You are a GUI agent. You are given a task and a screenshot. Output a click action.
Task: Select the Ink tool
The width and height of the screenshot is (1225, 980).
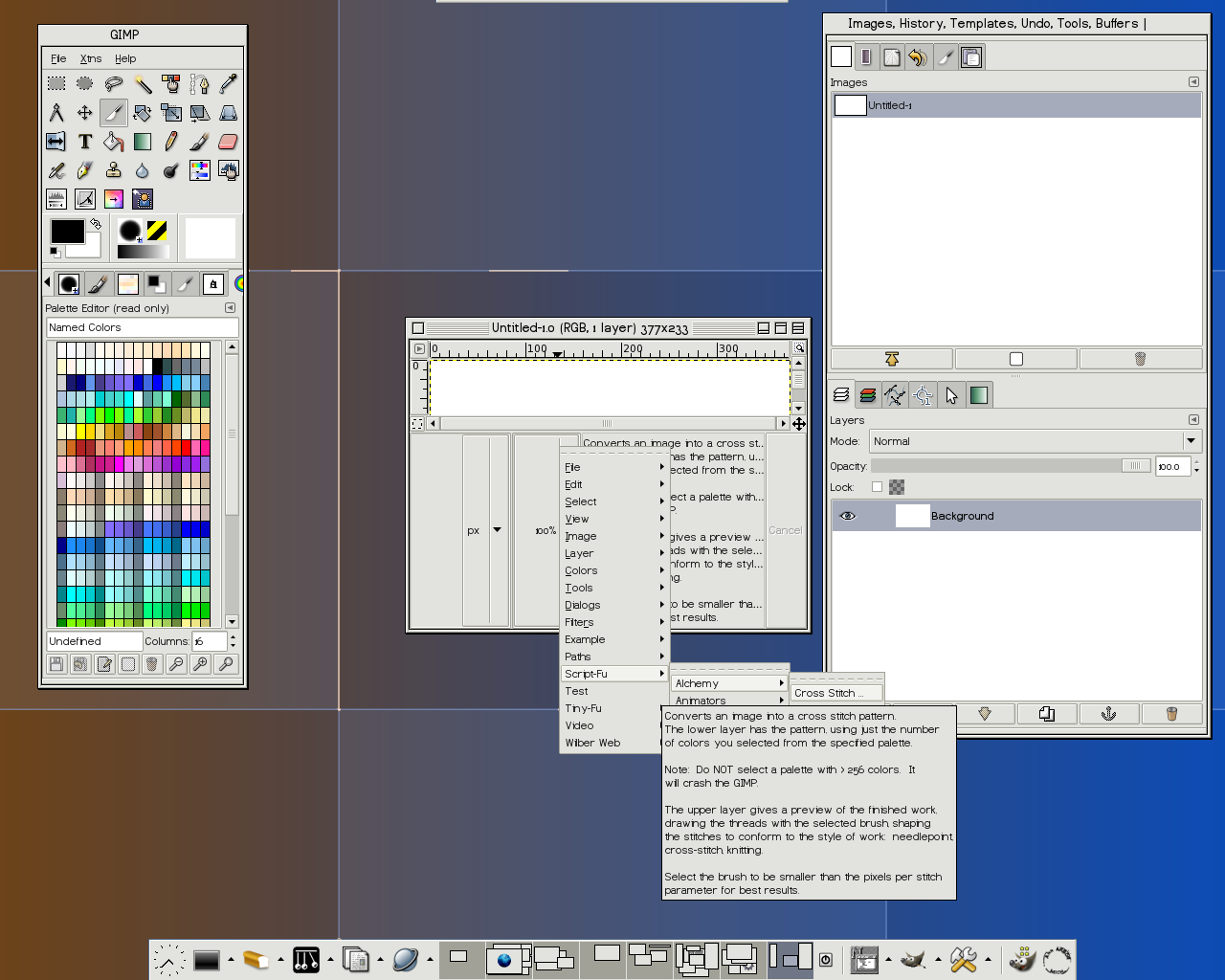(x=85, y=170)
